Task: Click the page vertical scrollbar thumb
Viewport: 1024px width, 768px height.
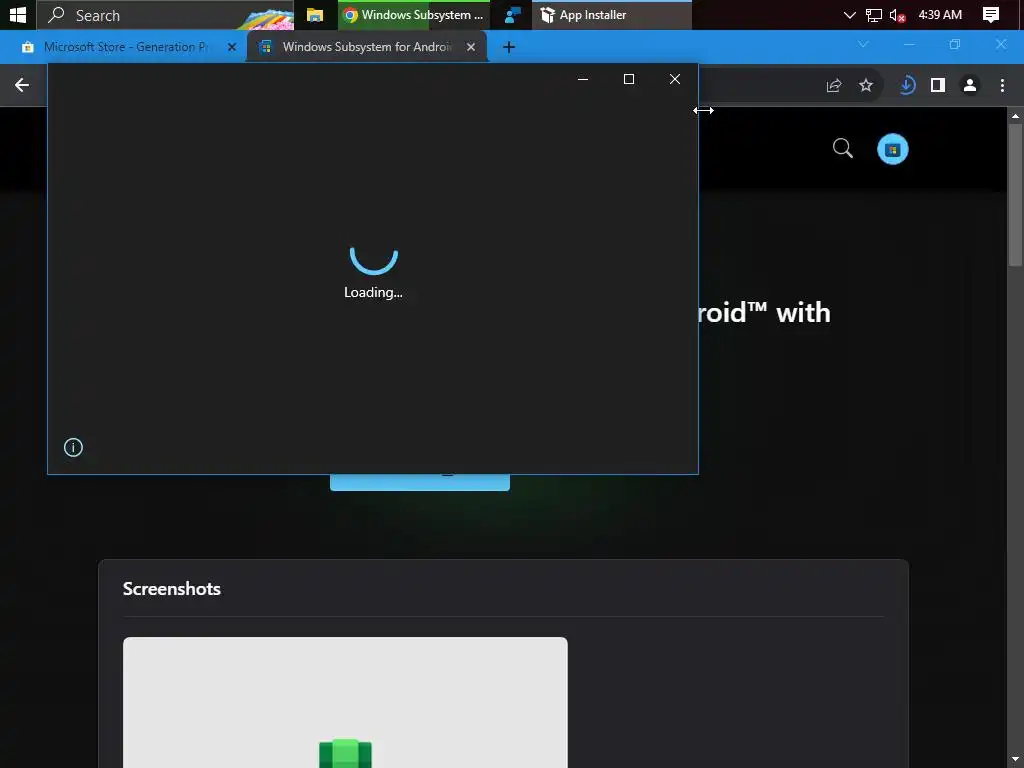Action: [1015, 195]
